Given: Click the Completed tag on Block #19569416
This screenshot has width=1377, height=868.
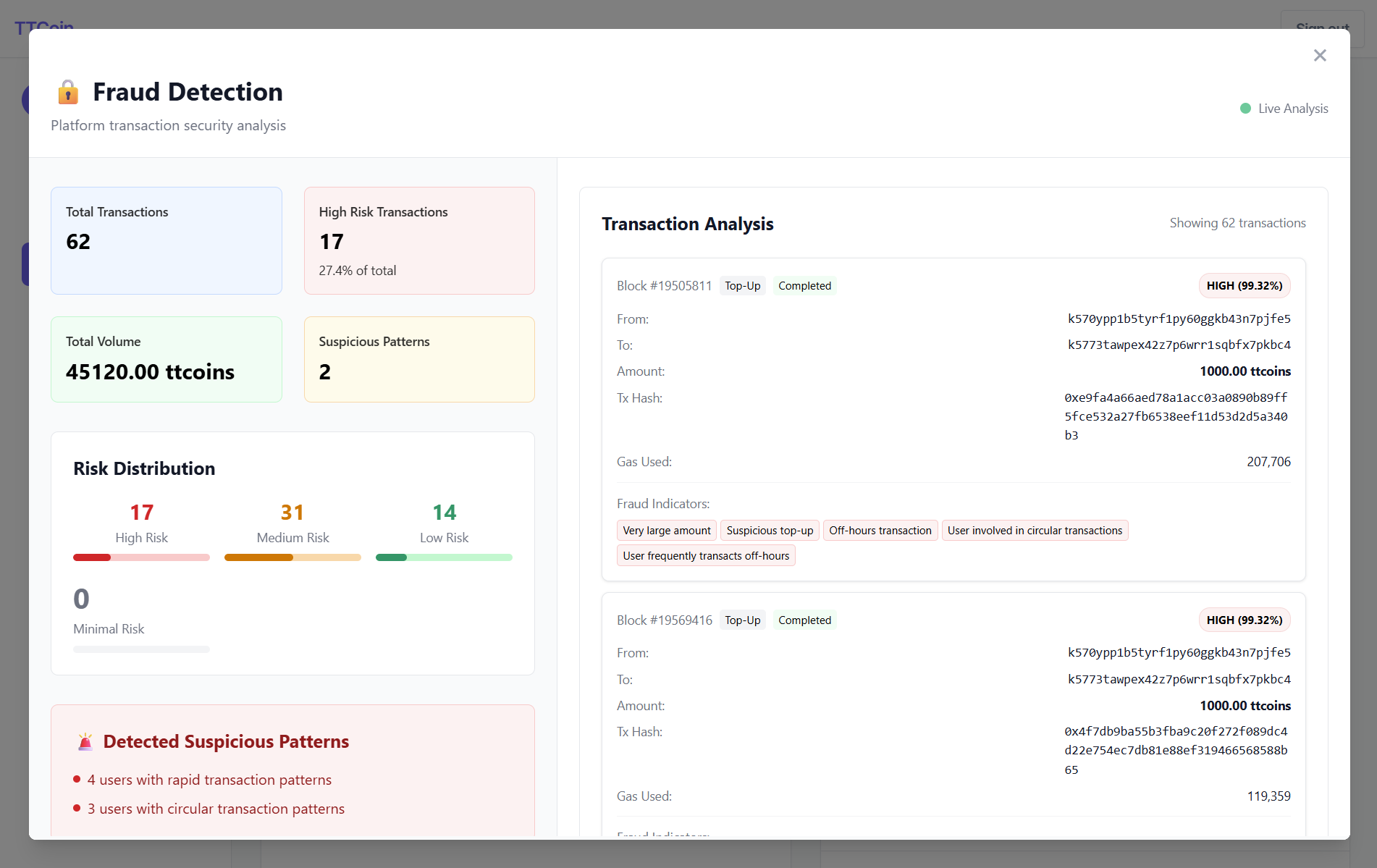Looking at the screenshot, I should tap(804, 620).
